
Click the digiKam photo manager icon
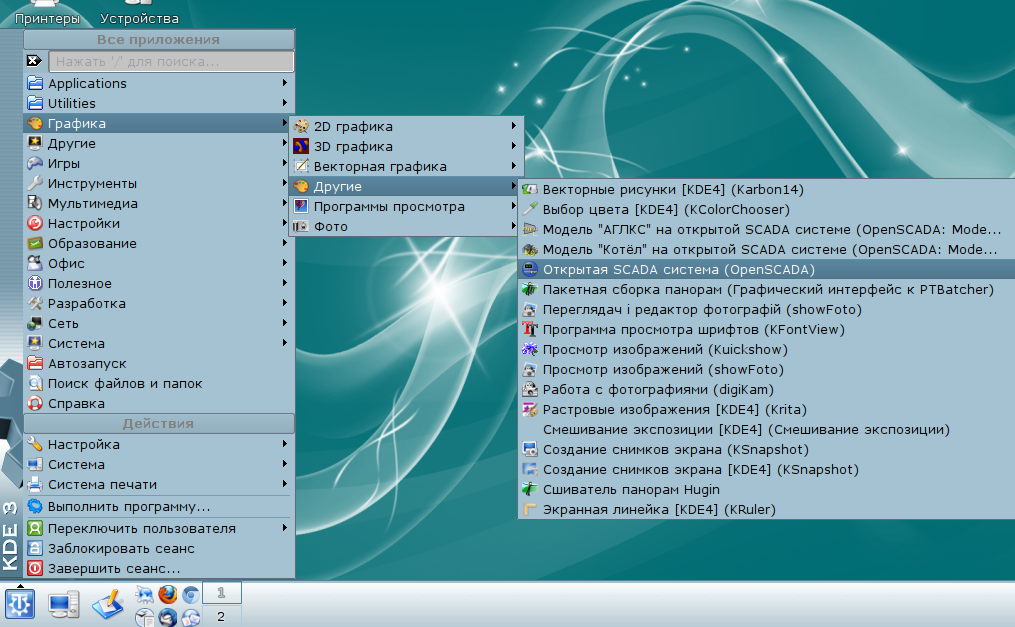[530, 390]
